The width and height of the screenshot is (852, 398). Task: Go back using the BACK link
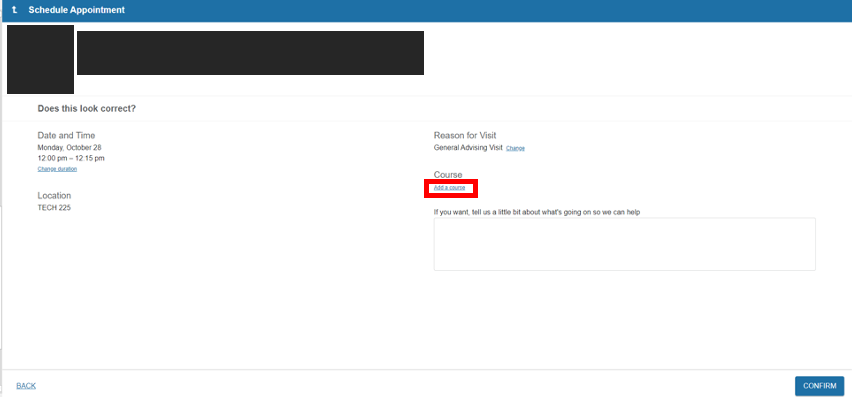(x=26, y=386)
